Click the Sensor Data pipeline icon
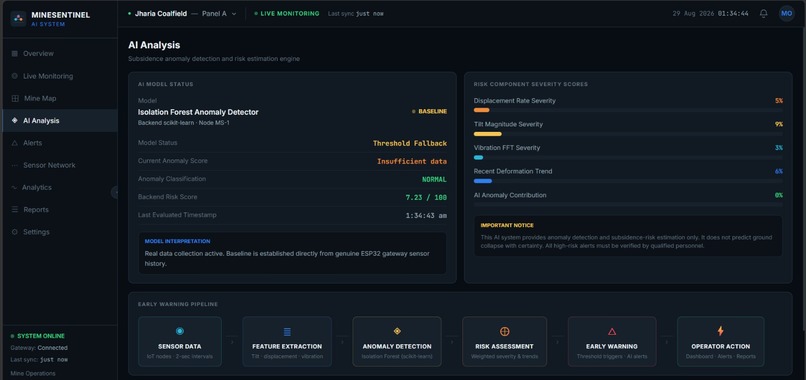 [x=179, y=331]
